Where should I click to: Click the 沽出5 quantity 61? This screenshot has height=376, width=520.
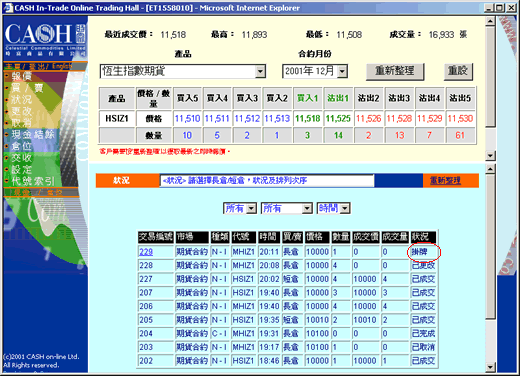click(460, 135)
